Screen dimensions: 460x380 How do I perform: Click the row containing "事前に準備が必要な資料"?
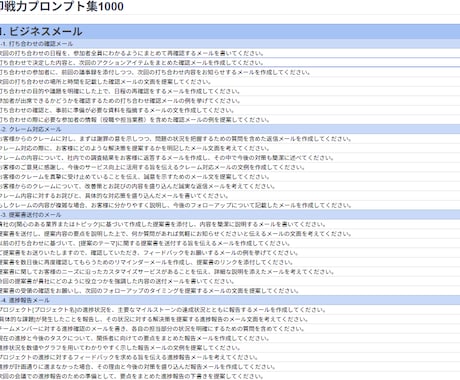230,110
